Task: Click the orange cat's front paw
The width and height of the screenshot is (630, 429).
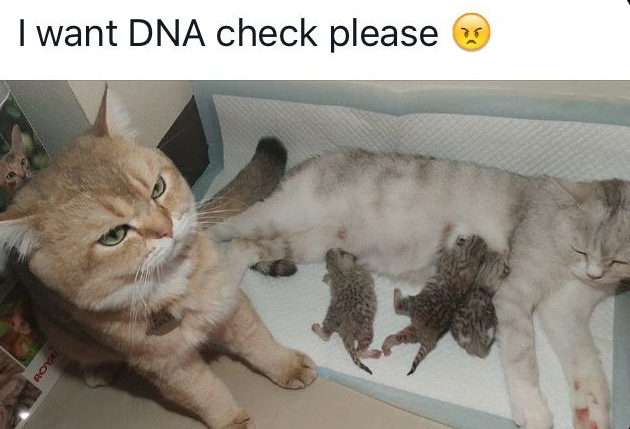Action: [296, 370]
